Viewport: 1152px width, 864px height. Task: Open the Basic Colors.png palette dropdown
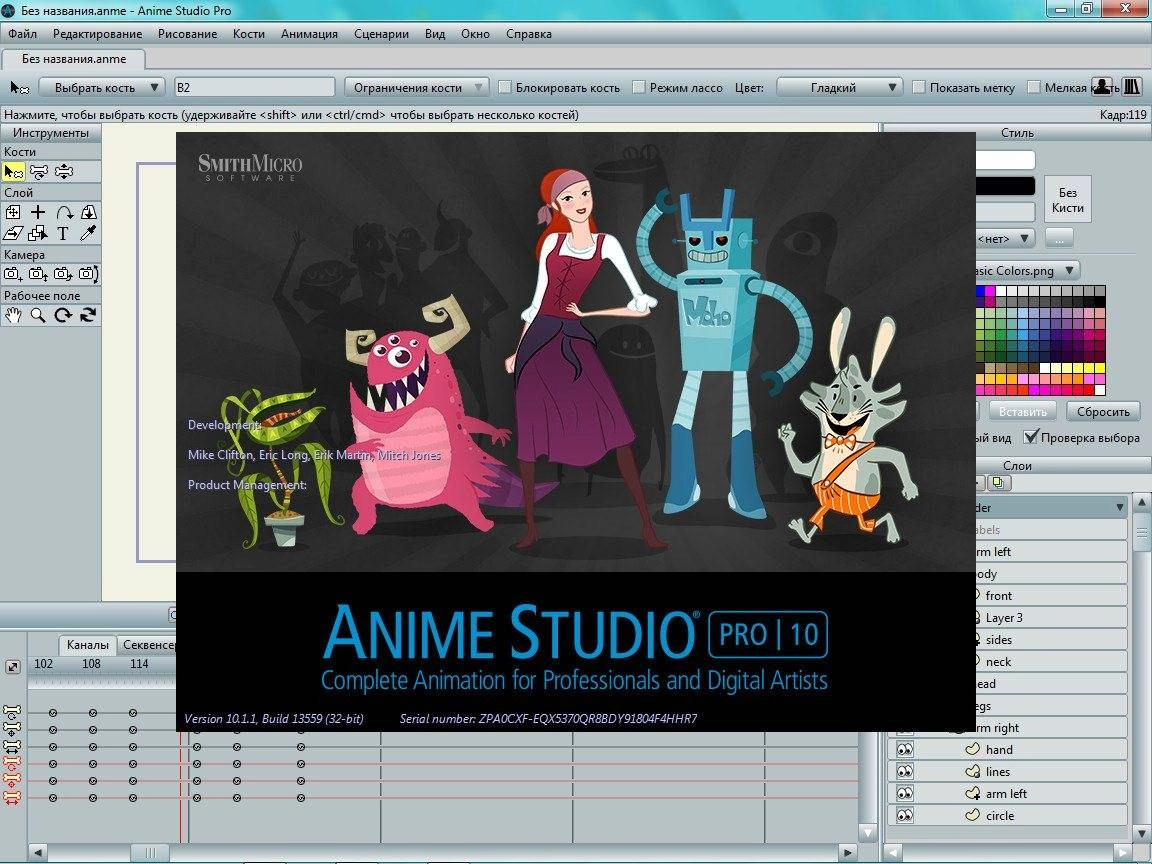(1027, 270)
